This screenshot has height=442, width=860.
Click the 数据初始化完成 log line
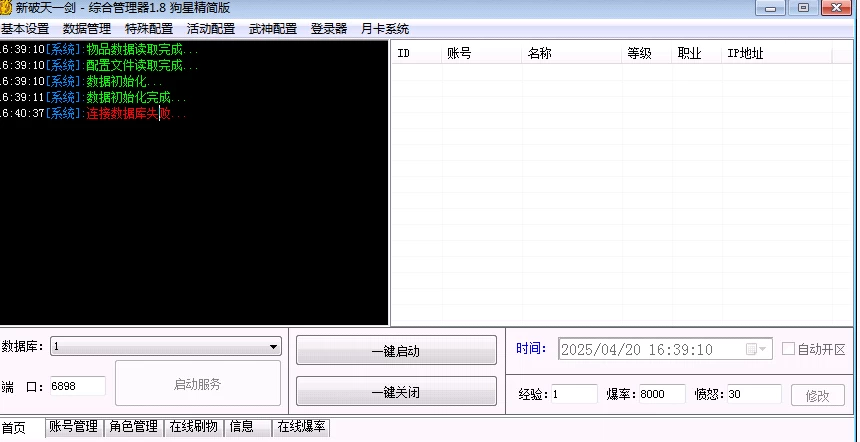coord(93,98)
